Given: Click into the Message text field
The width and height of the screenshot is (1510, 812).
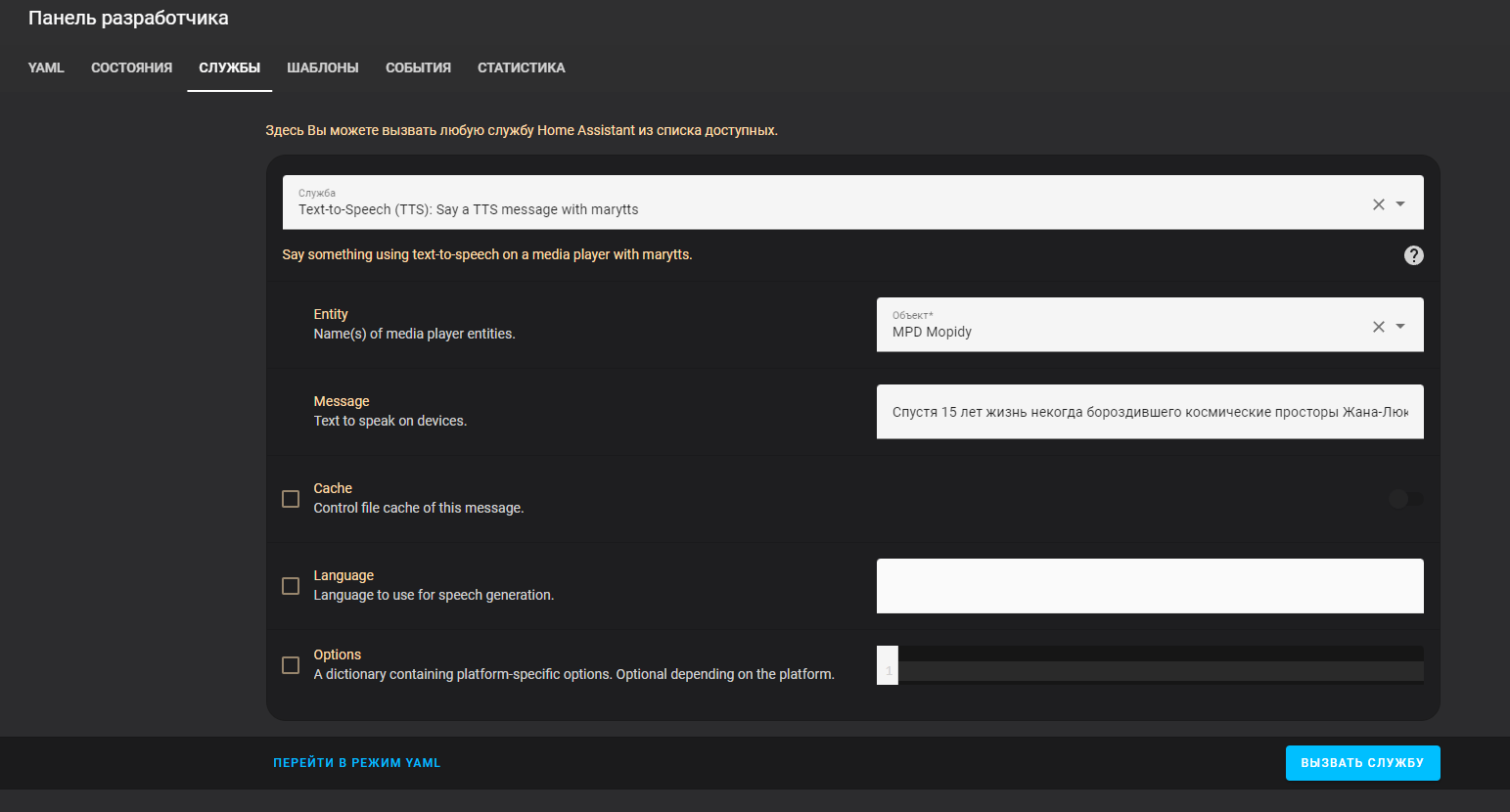Looking at the screenshot, I should (1149, 412).
